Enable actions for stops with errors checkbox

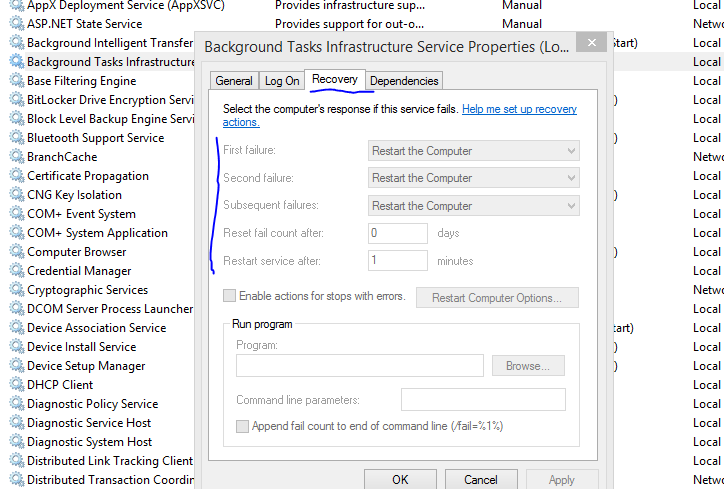[x=230, y=296]
